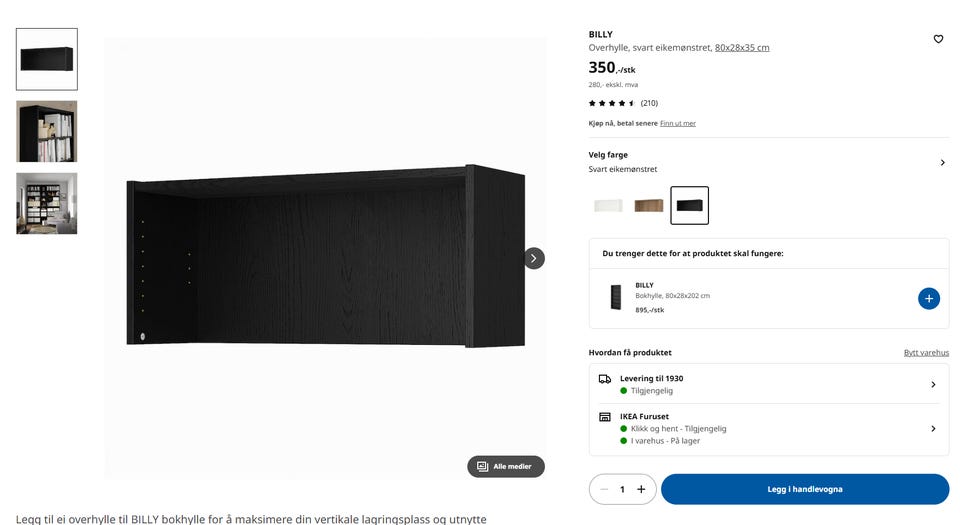Increase quantity with plus stepper

pyautogui.click(x=641, y=489)
